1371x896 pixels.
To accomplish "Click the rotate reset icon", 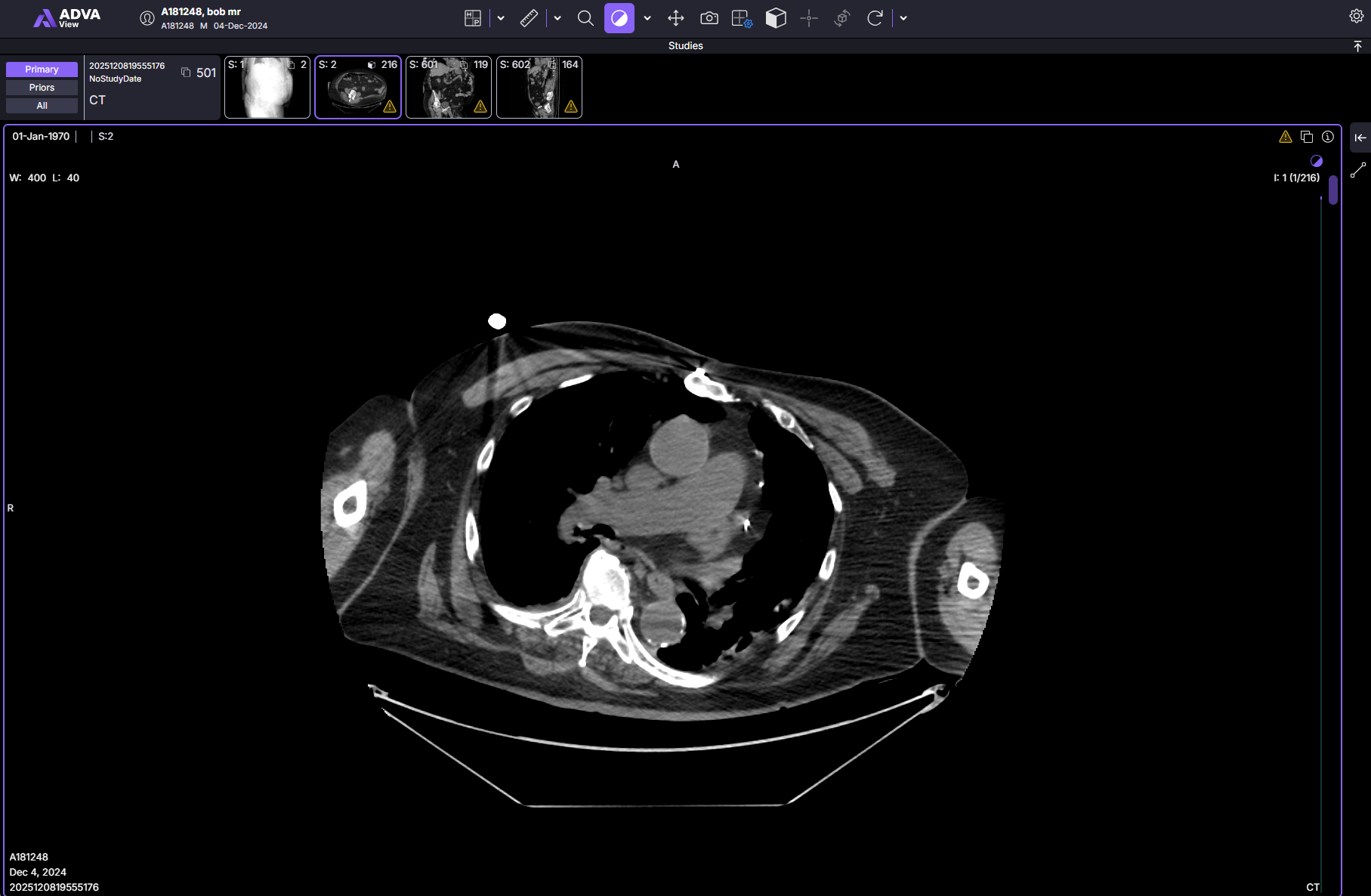I will [875, 18].
